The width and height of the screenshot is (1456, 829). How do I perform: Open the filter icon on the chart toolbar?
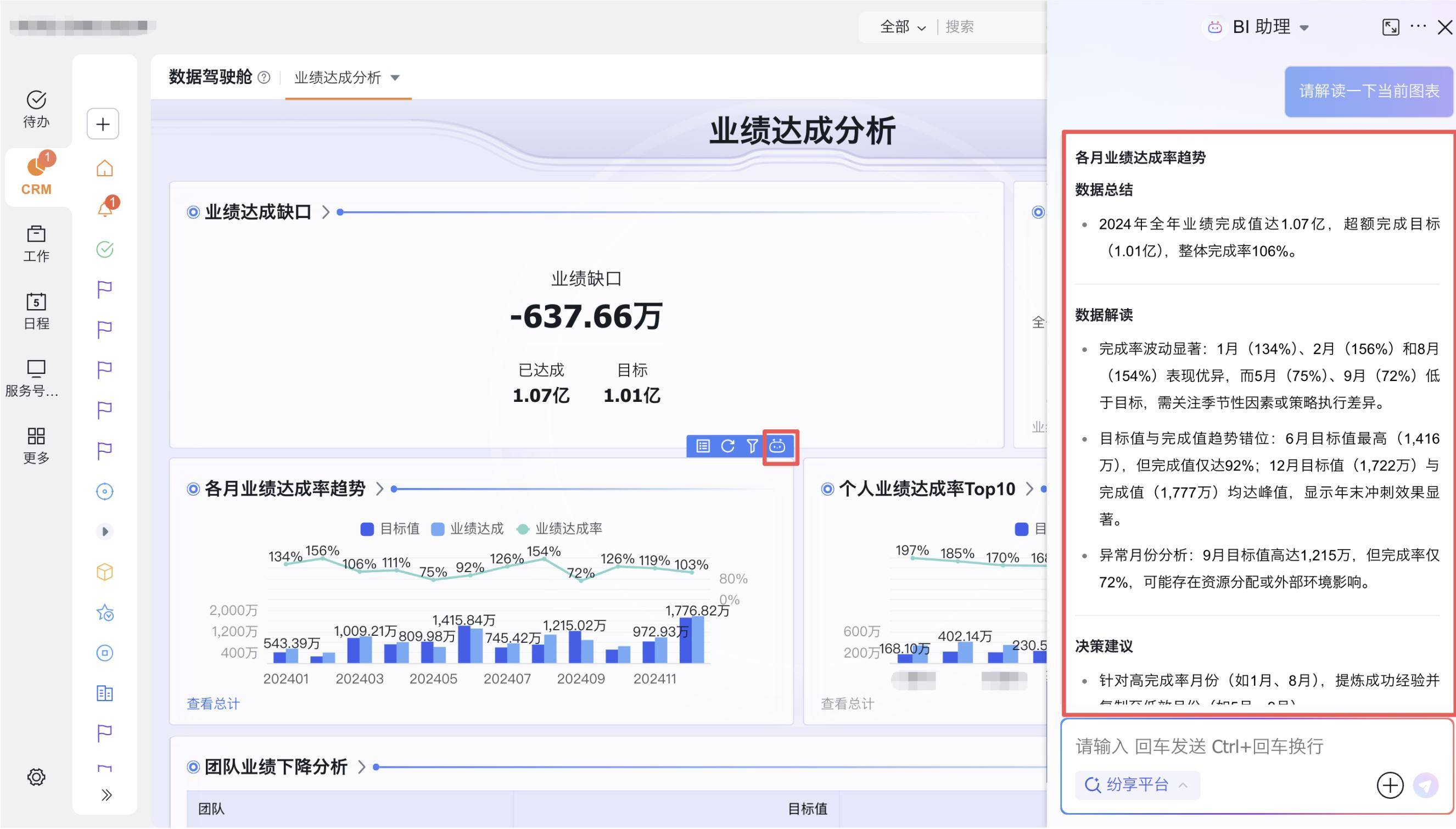753,446
